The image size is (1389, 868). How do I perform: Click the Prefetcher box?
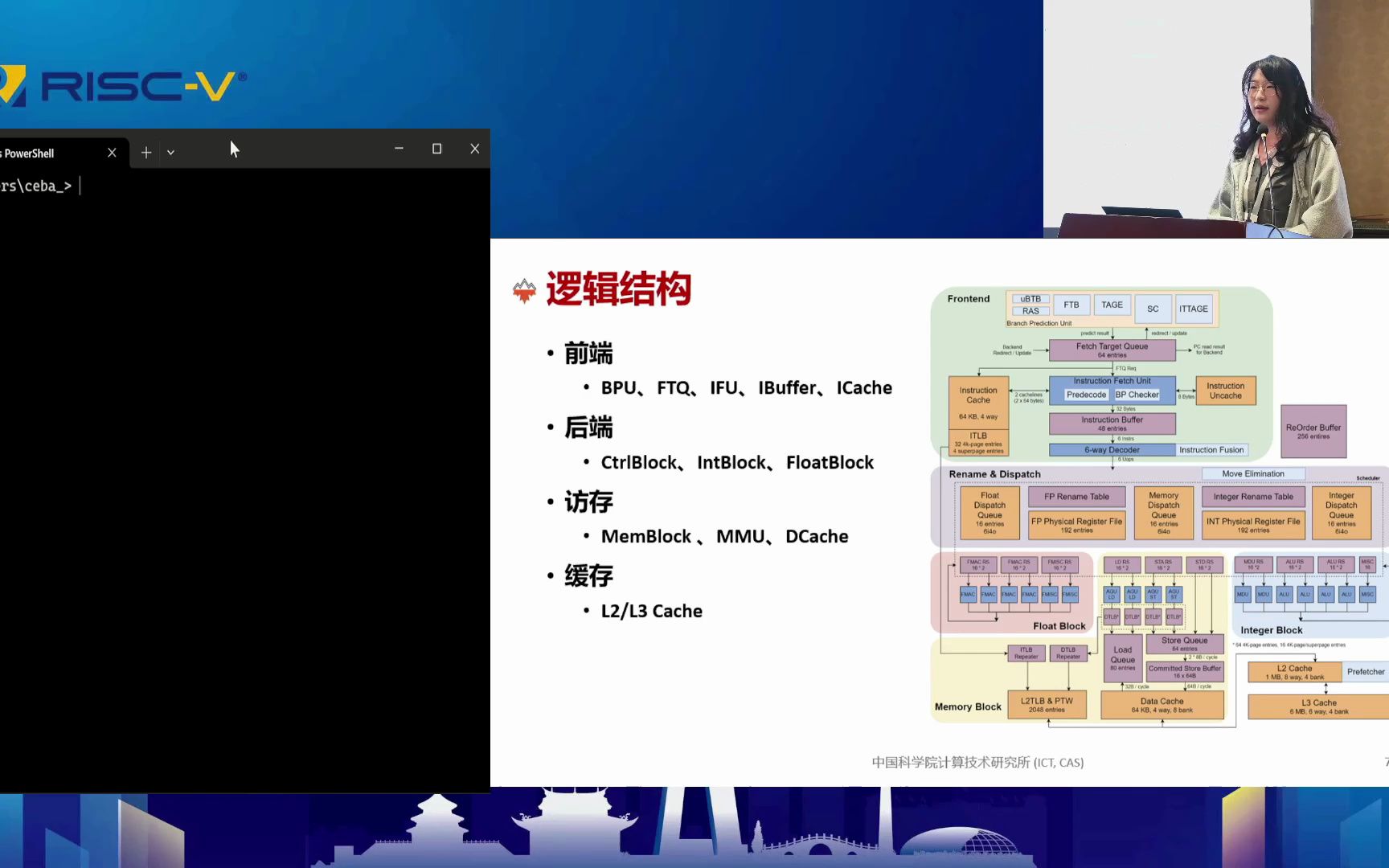coord(1366,672)
